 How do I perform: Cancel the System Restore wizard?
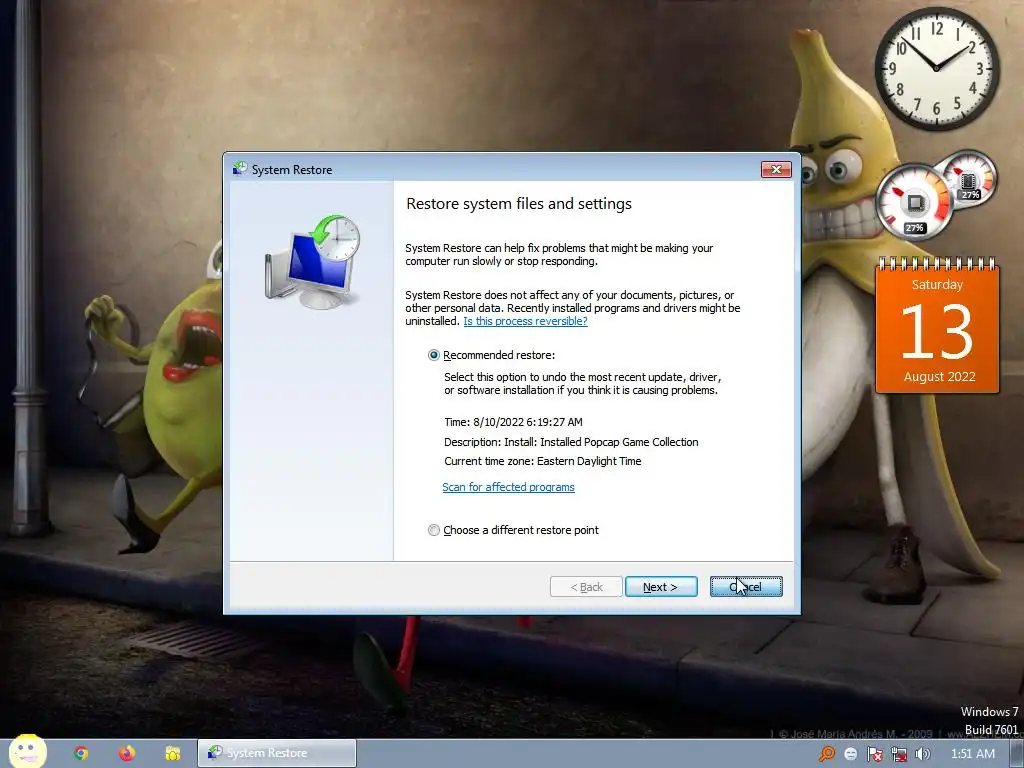coord(746,586)
